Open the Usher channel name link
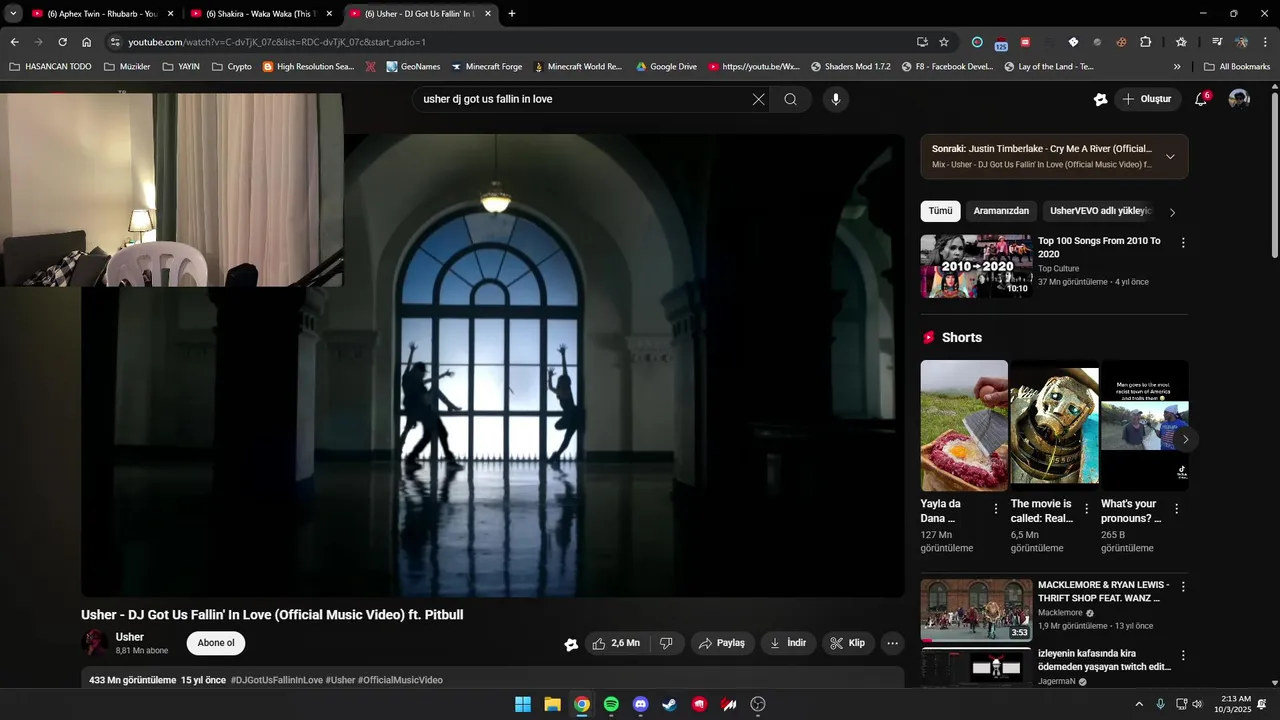The height and width of the screenshot is (720, 1280). click(130, 637)
